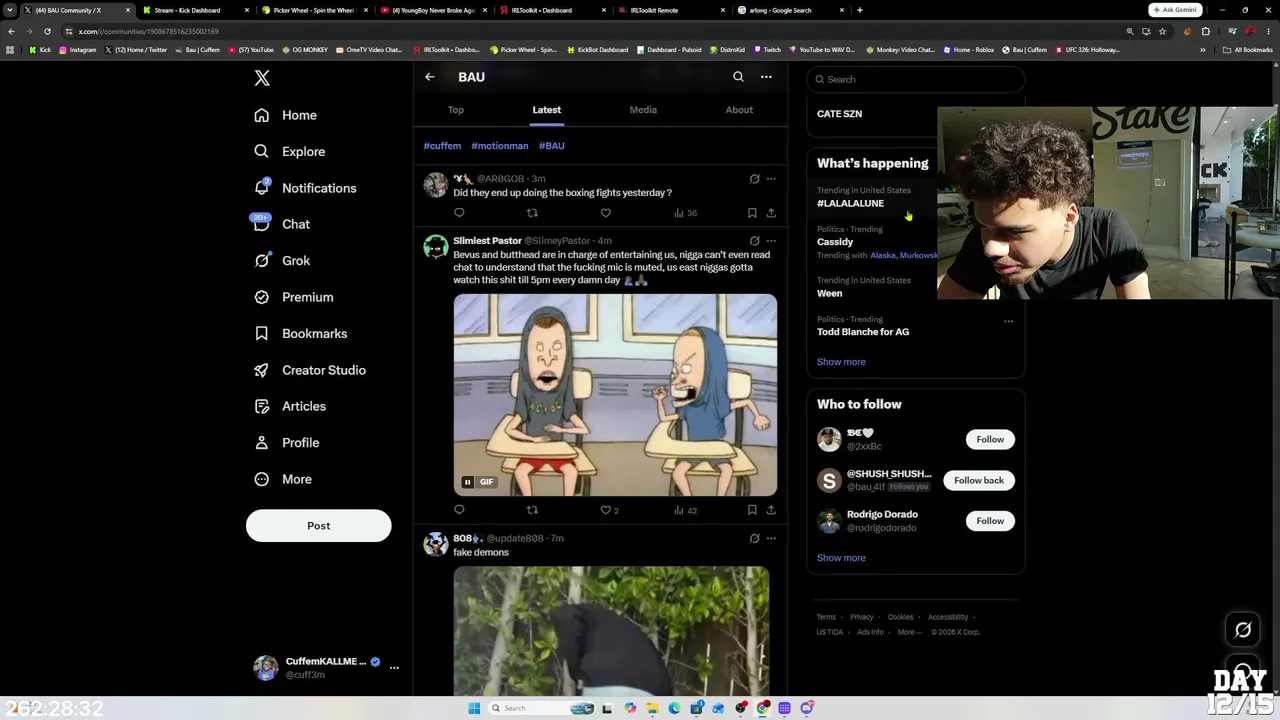
Task: Open the Beavis and Butt-Head GIF
Action: pos(615,395)
